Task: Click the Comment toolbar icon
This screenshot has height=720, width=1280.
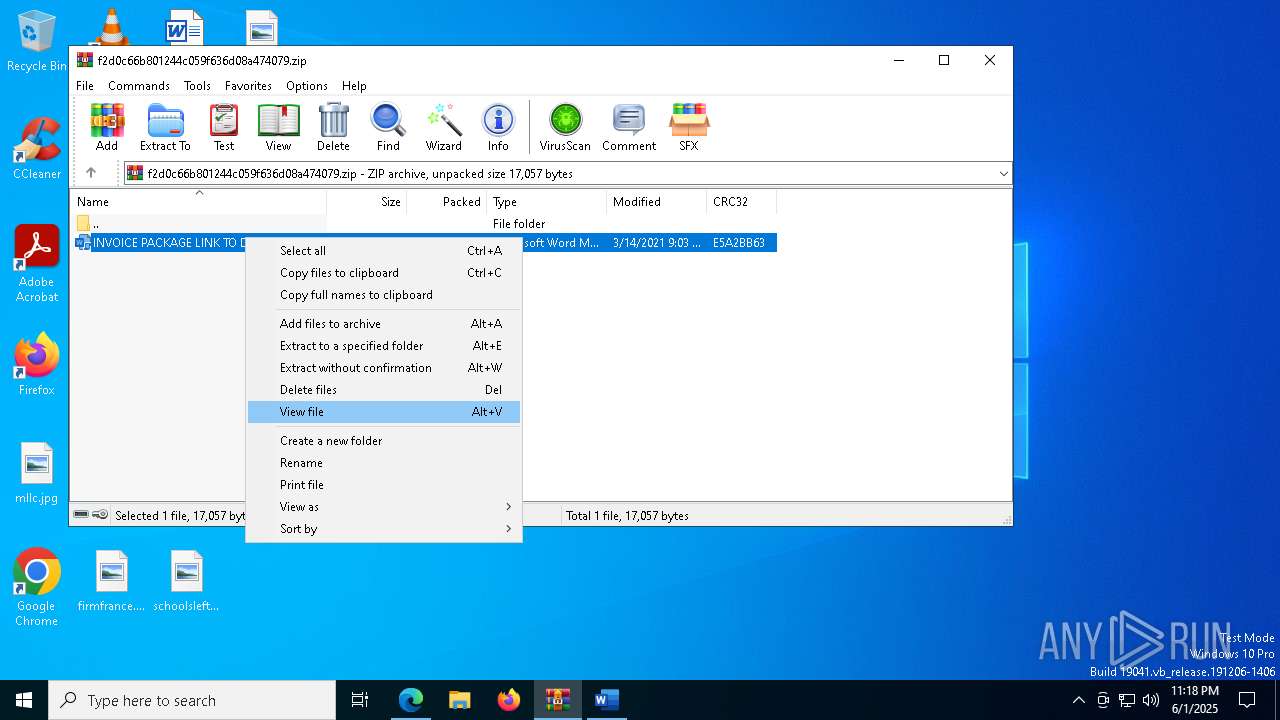Action: tap(629, 127)
